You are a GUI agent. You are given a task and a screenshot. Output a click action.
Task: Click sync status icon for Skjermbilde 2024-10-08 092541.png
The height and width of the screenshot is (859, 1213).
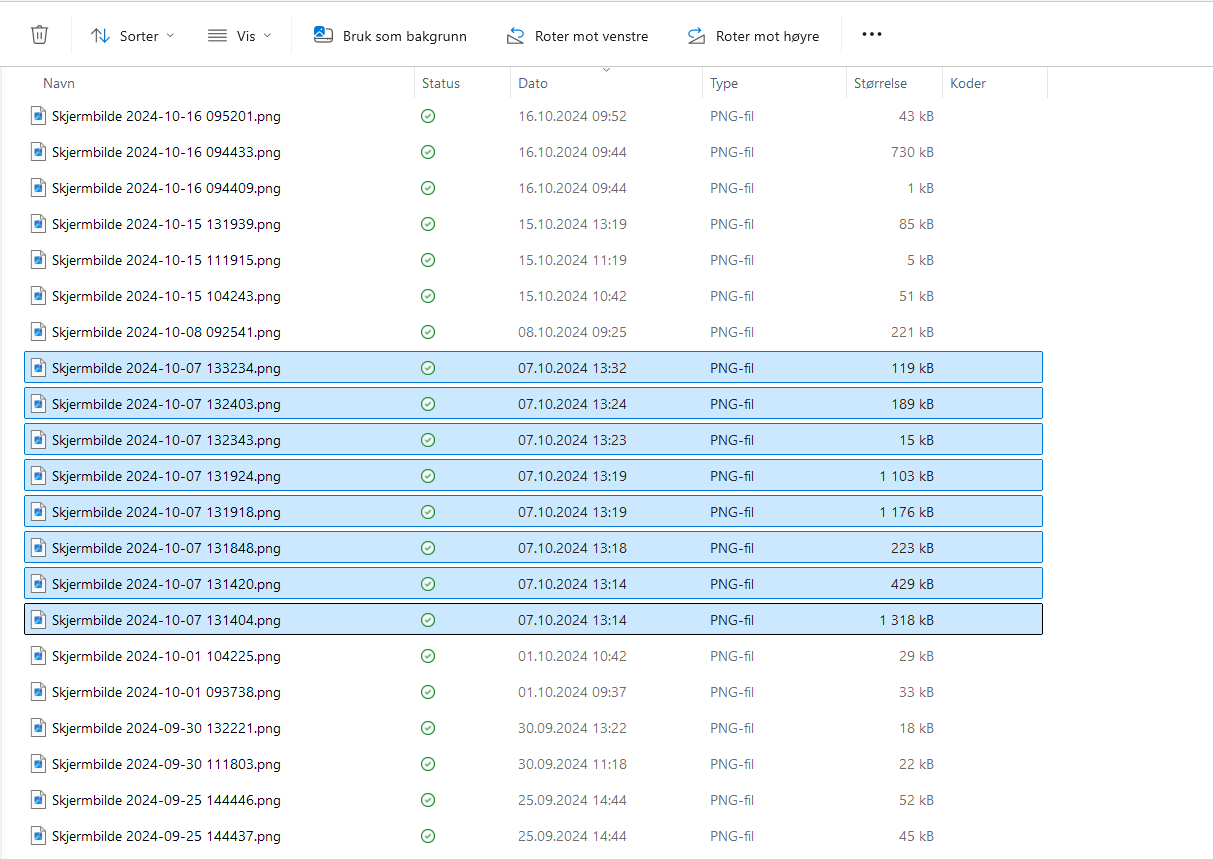pyautogui.click(x=428, y=332)
